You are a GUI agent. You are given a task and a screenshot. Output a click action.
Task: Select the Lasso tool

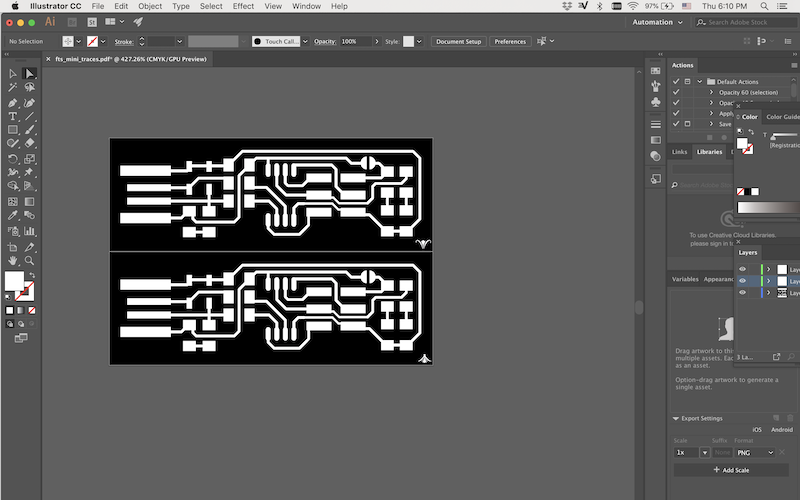pyautogui.click(x=30, y=88)
